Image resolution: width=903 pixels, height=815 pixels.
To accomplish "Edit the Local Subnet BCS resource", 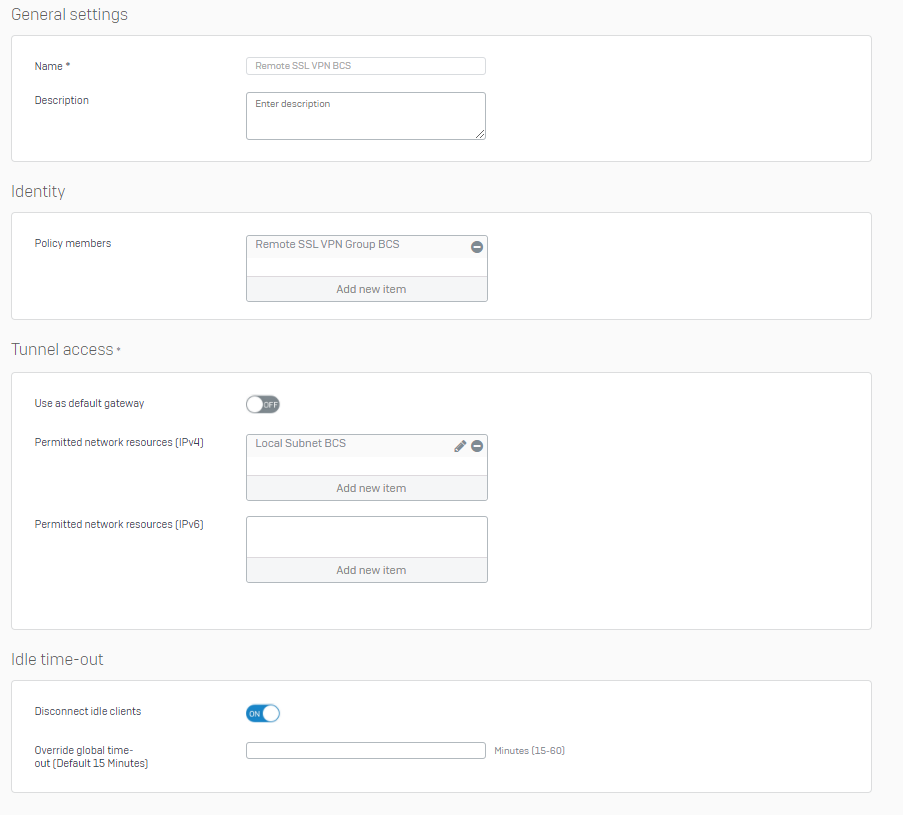I will (460, 446).
